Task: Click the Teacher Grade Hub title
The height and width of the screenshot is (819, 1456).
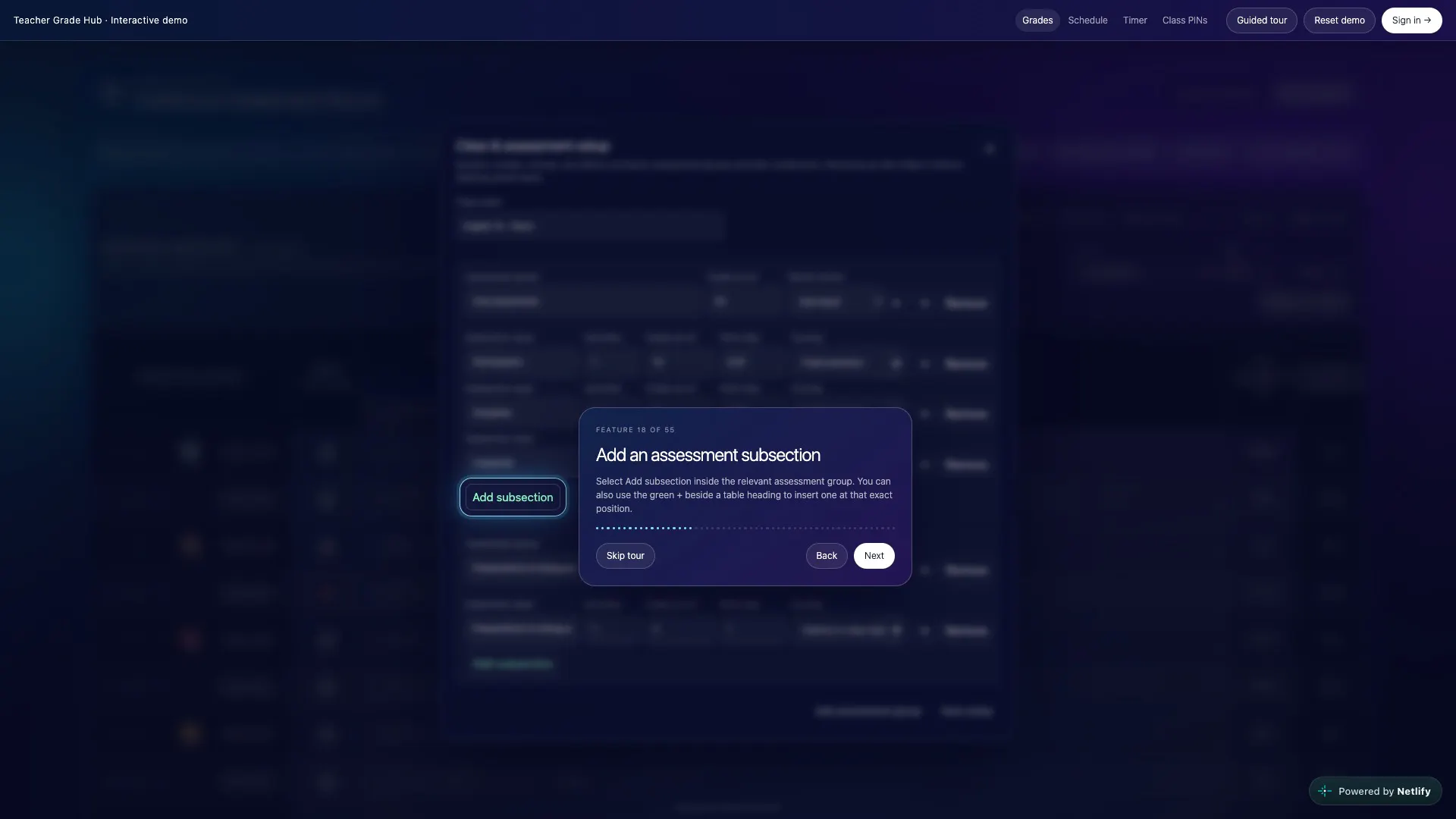Action: pos(100,20)
